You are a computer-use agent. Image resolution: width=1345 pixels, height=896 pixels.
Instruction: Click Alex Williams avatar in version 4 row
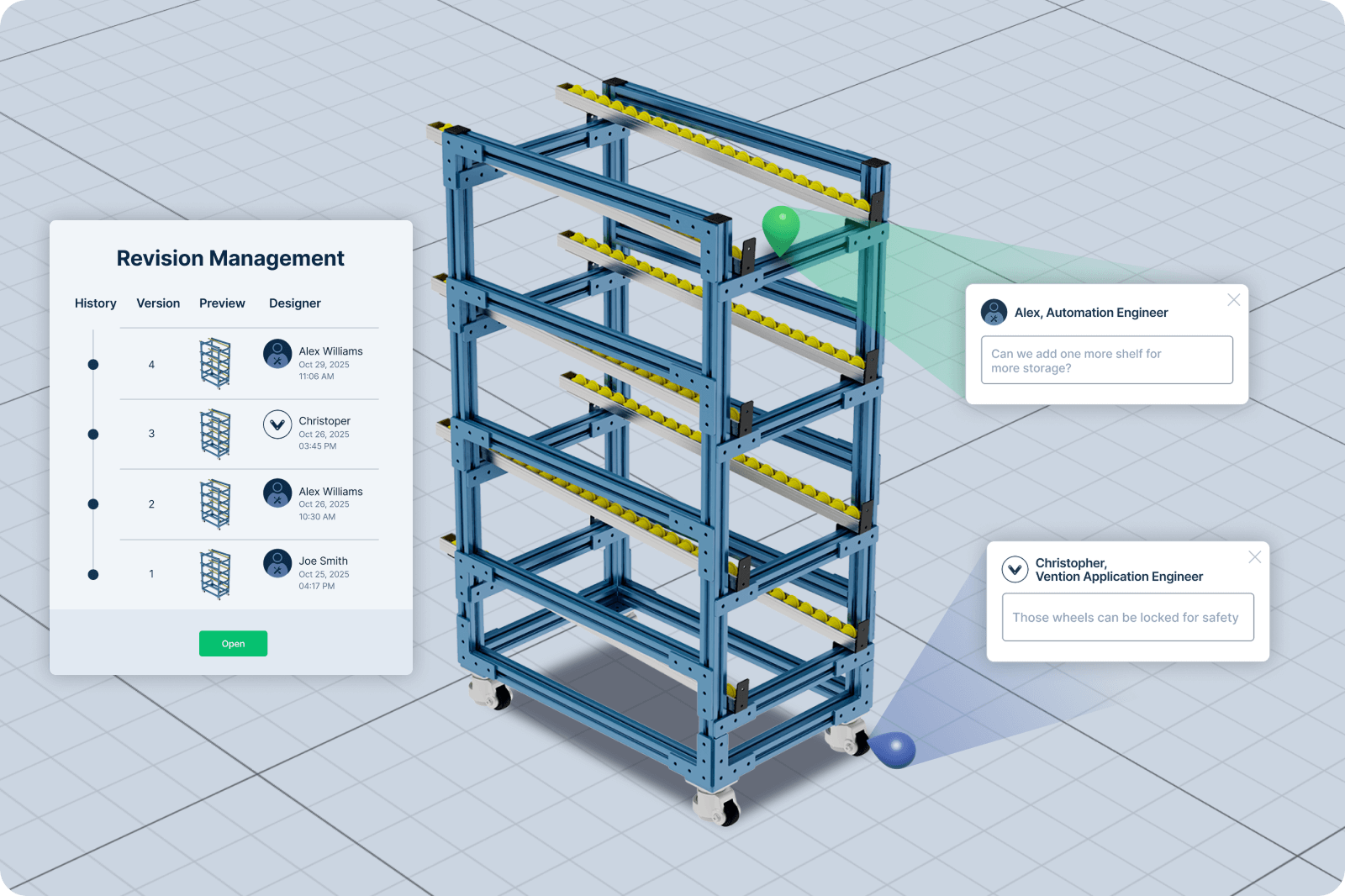[x=277, y=354]
